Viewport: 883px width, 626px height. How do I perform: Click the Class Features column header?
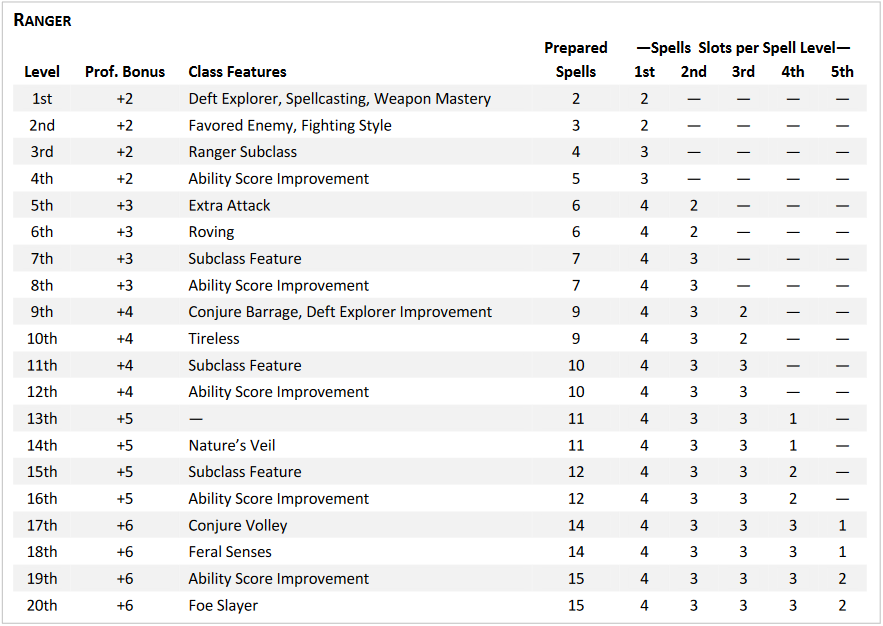tap(237, 72)
